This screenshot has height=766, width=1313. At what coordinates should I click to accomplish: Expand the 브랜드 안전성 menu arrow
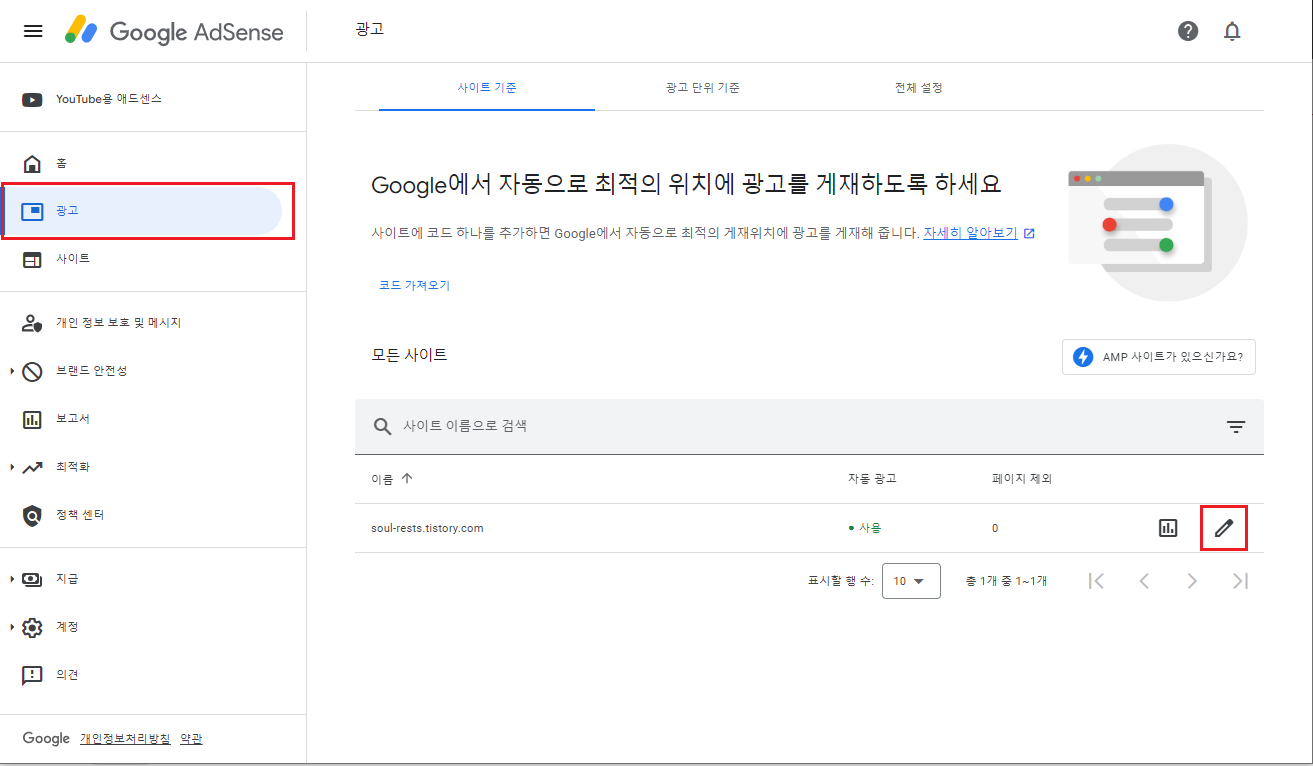point(12,371)
